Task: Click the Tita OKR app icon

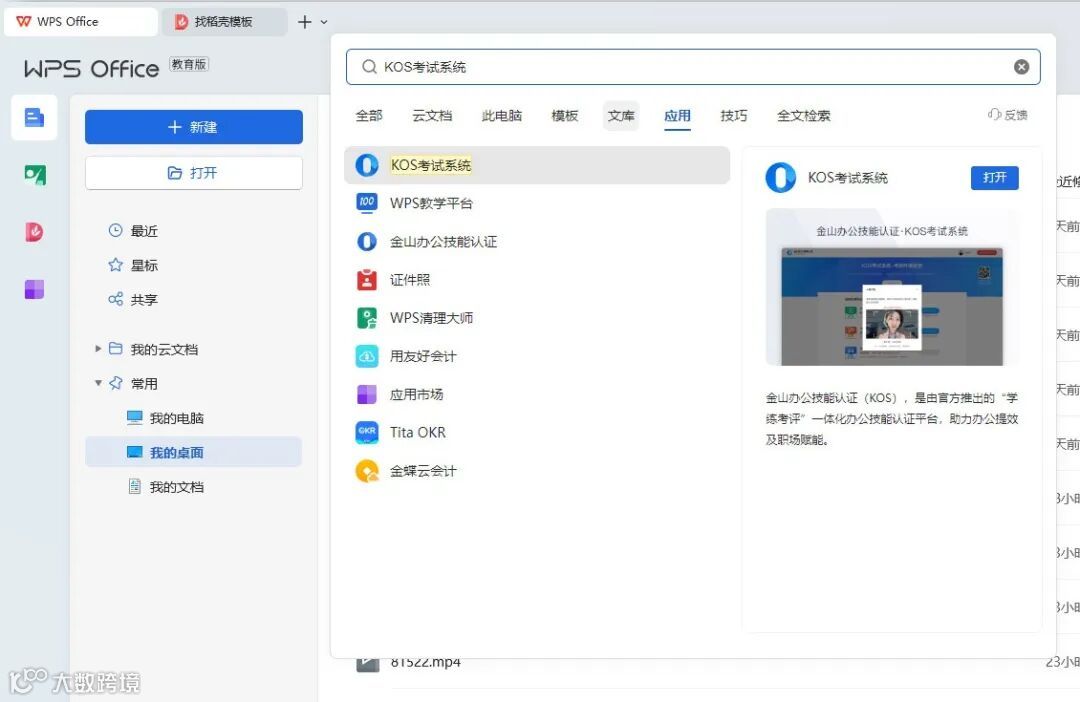Action: point(366,433)
